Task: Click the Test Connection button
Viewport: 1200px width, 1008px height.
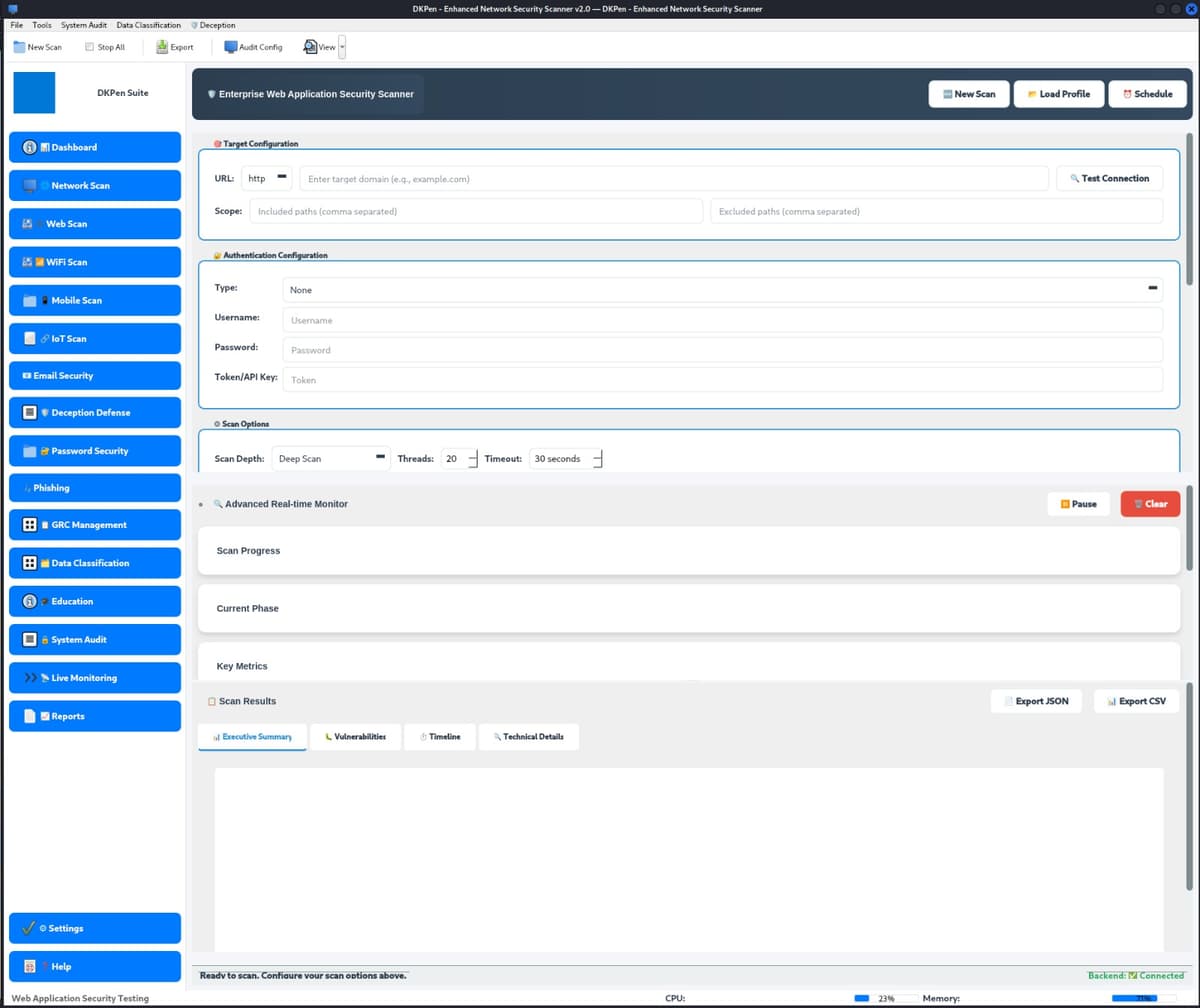Action: [1109, 178]
